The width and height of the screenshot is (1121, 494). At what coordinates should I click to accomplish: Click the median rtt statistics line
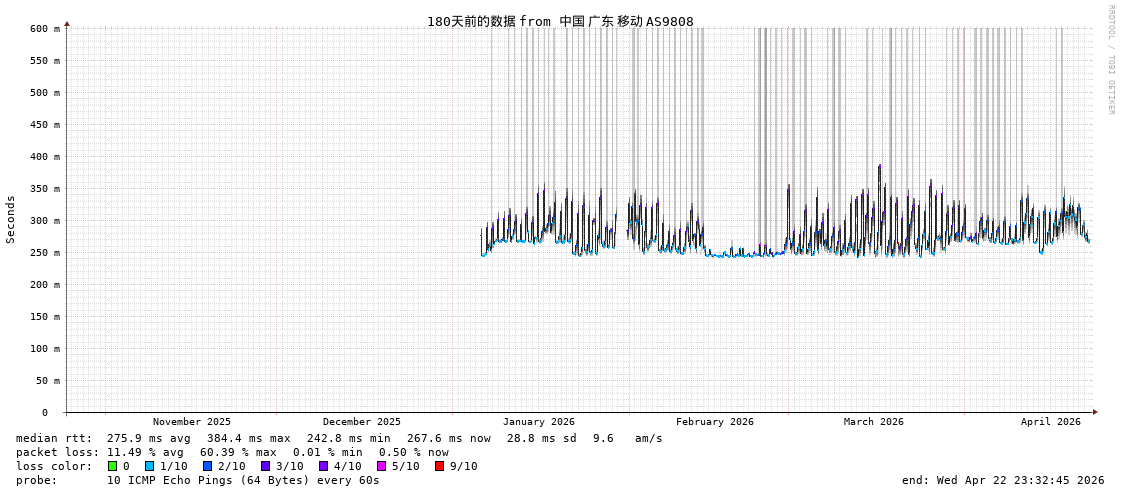coord(339,438)
